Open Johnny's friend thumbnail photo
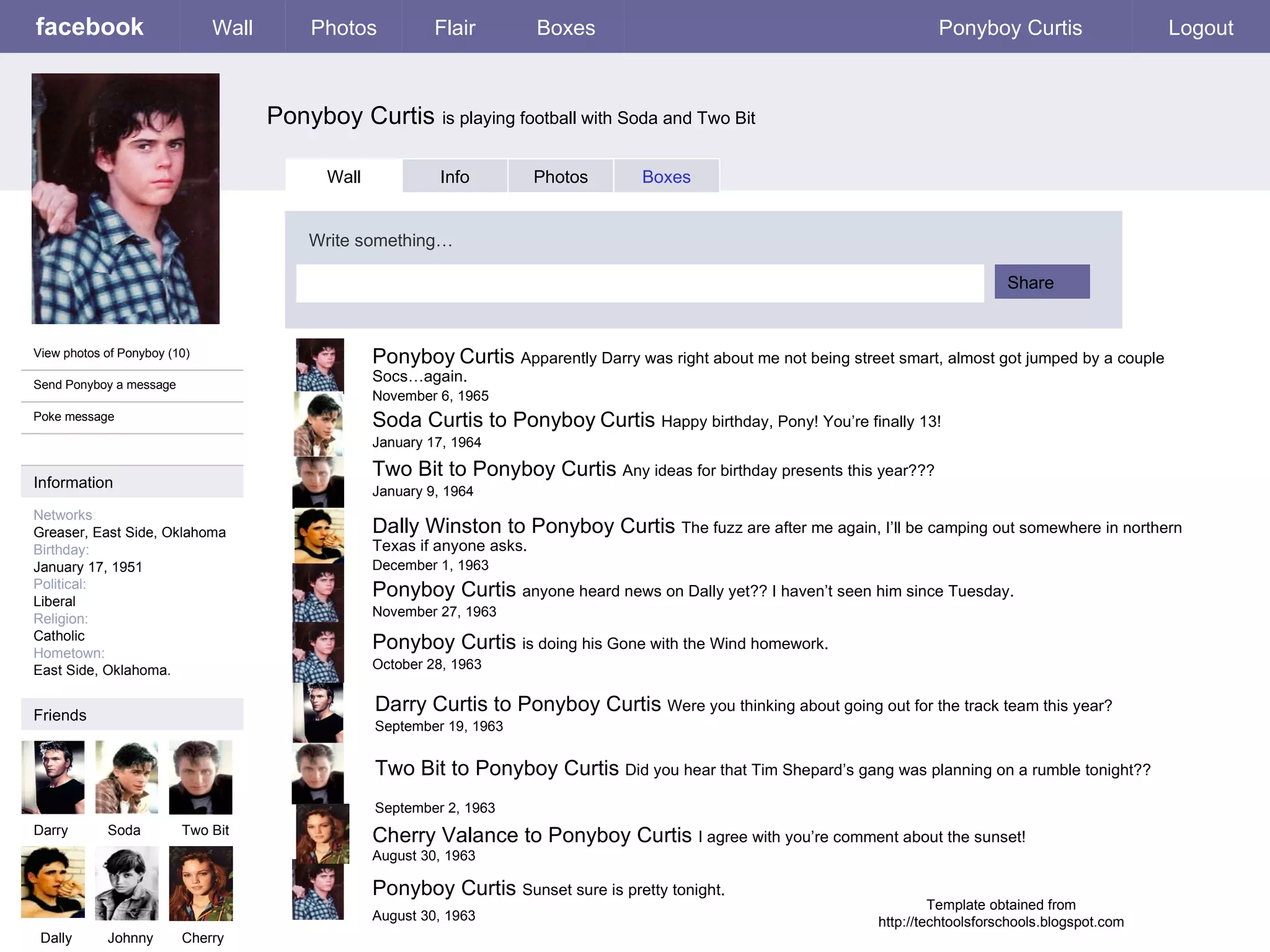 pyautogui.click(x=127, y=883)
